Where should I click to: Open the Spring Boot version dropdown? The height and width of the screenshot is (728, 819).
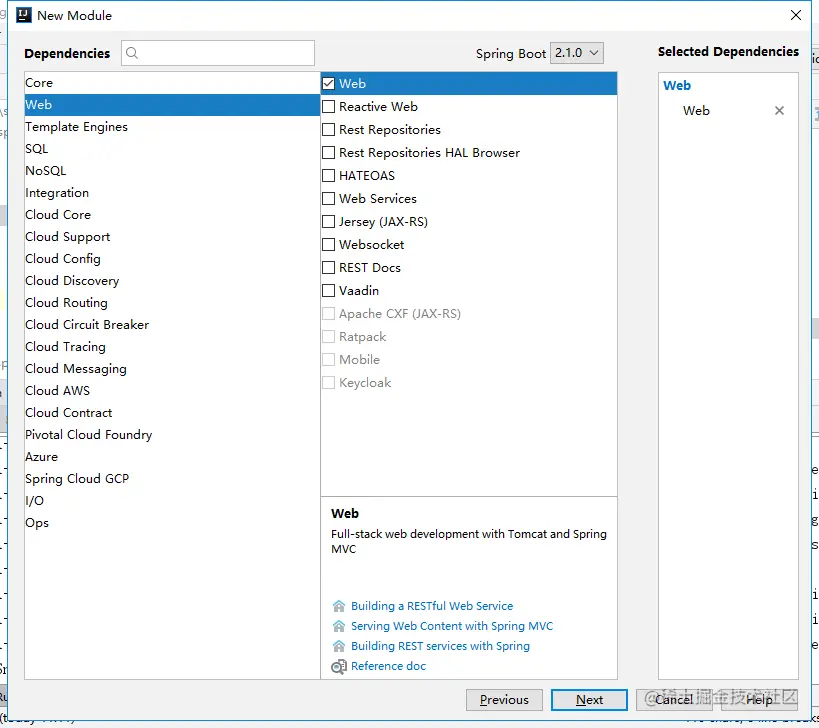[577, 53]
